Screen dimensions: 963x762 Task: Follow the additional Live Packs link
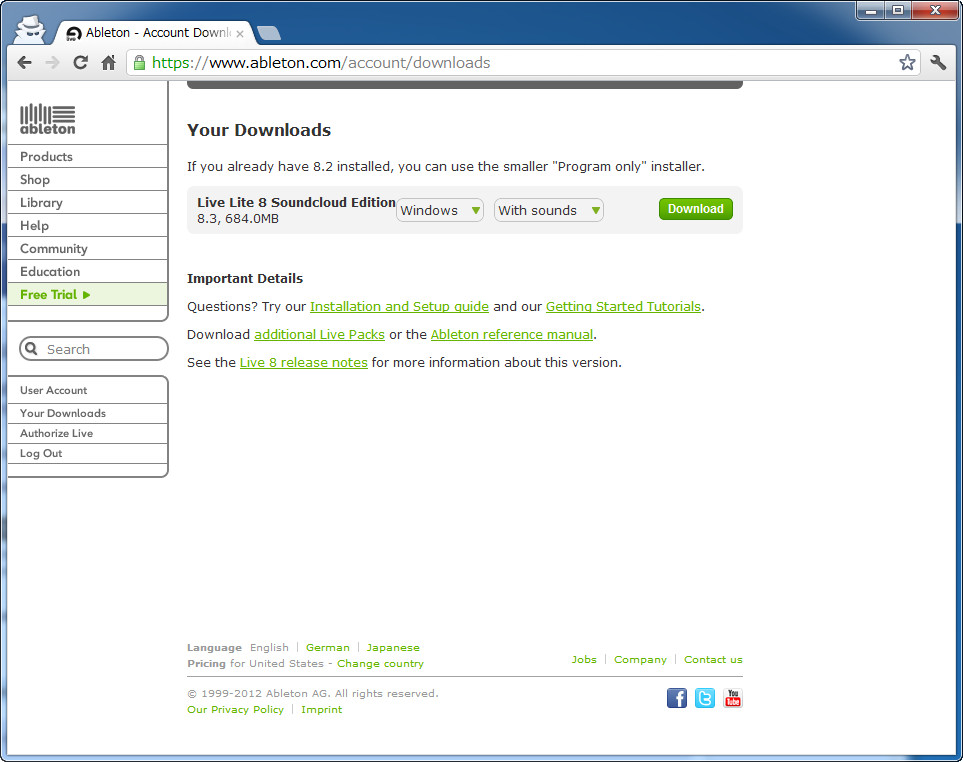319,335
